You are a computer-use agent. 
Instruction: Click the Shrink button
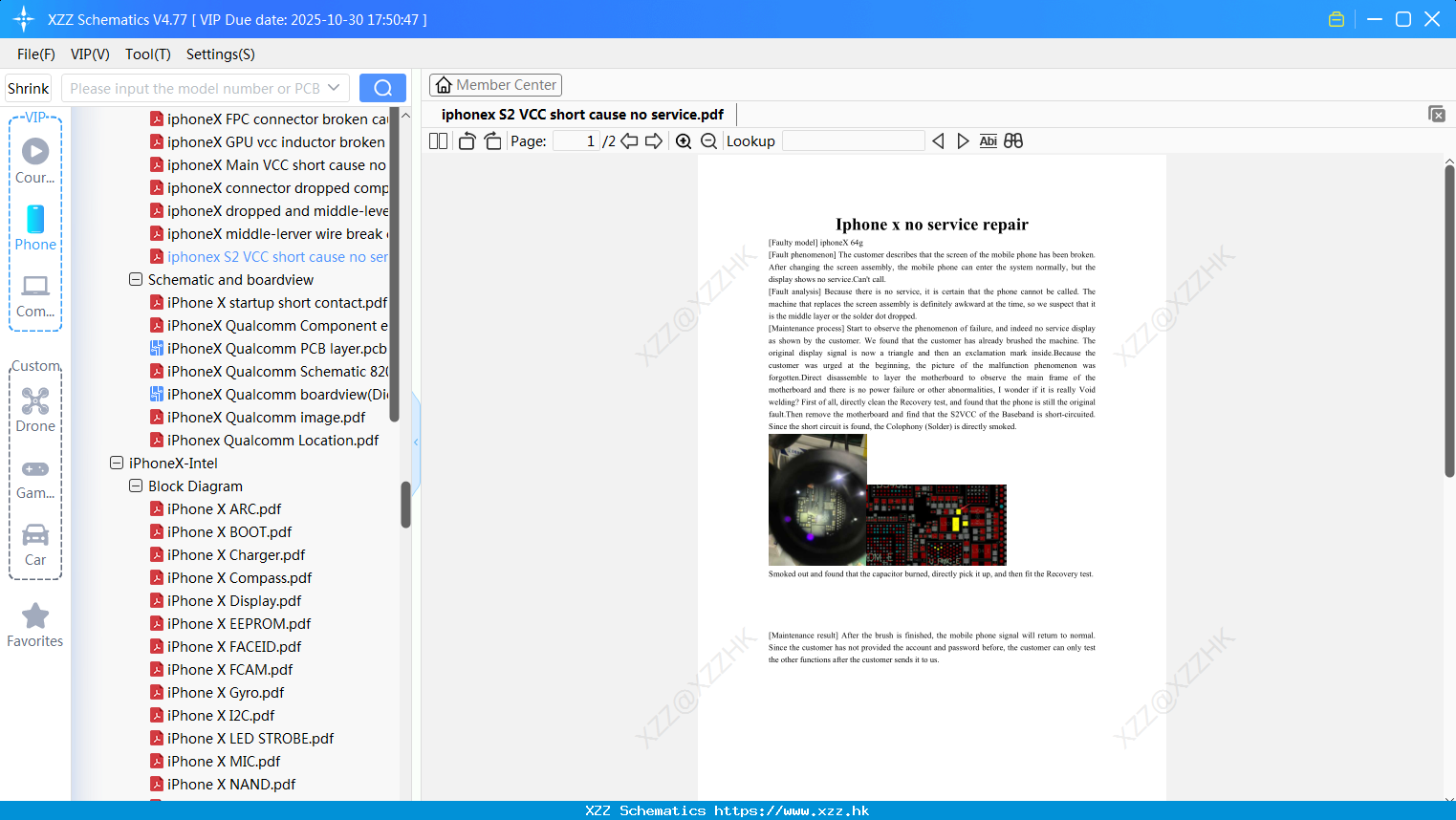(x=29, y=88)
